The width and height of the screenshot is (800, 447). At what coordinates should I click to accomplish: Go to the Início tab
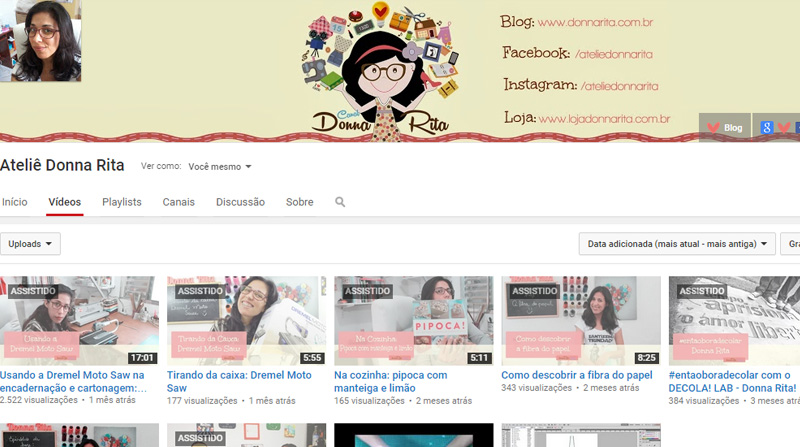click(x=14, y=202)
